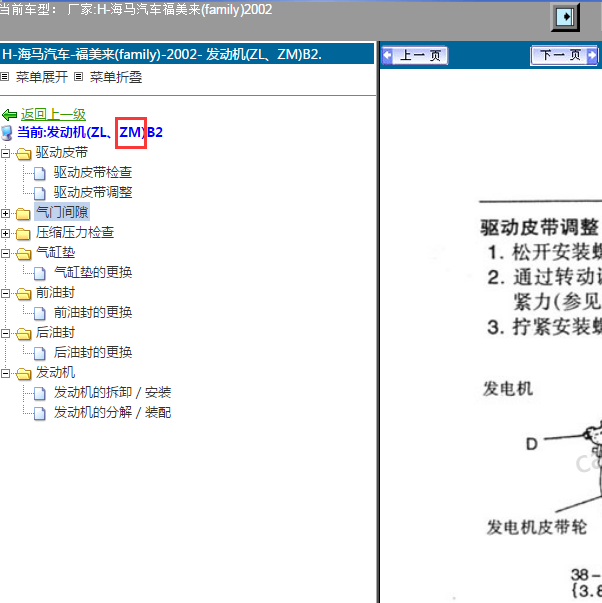Select the 气门间隙 folder label
Viewport: 602px width, 603px height.
tap(62, 212)
